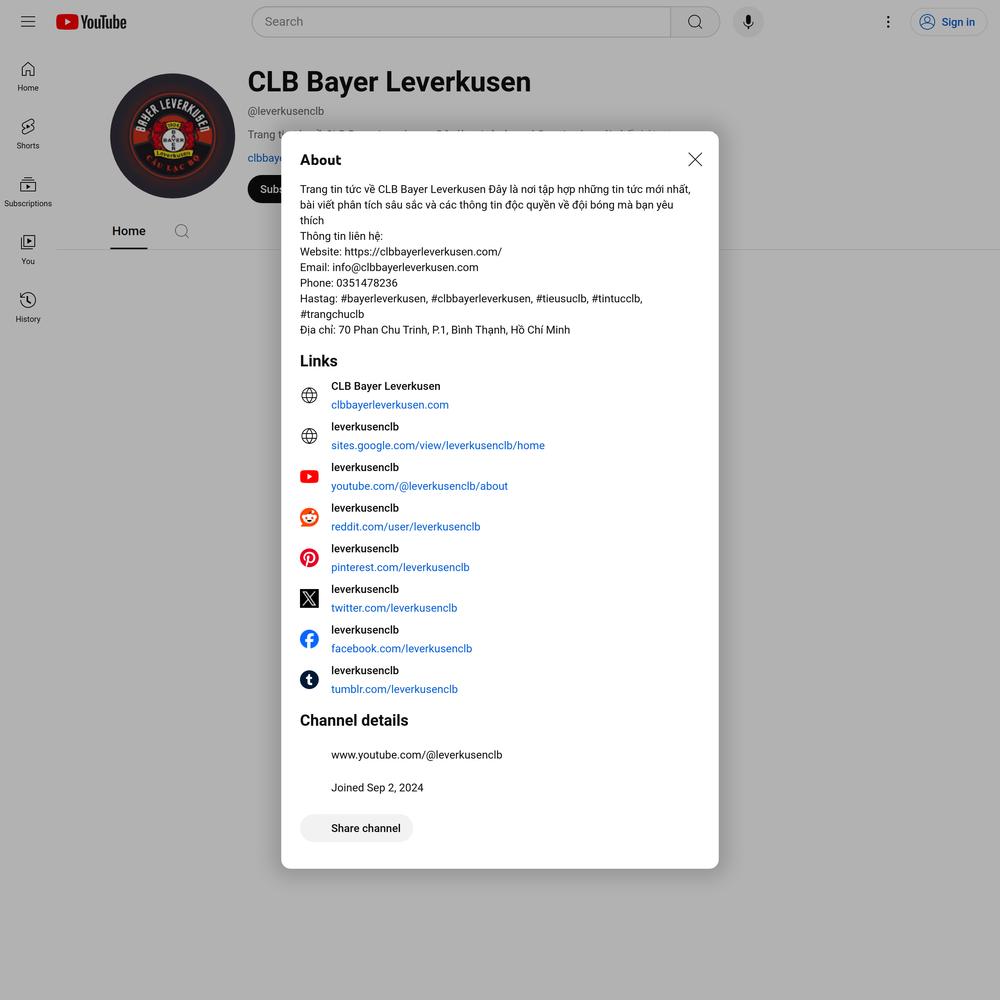Click the Share channel button
Image resolution: width=1000 pixels, height=1000 pixels.
(356, 828)
